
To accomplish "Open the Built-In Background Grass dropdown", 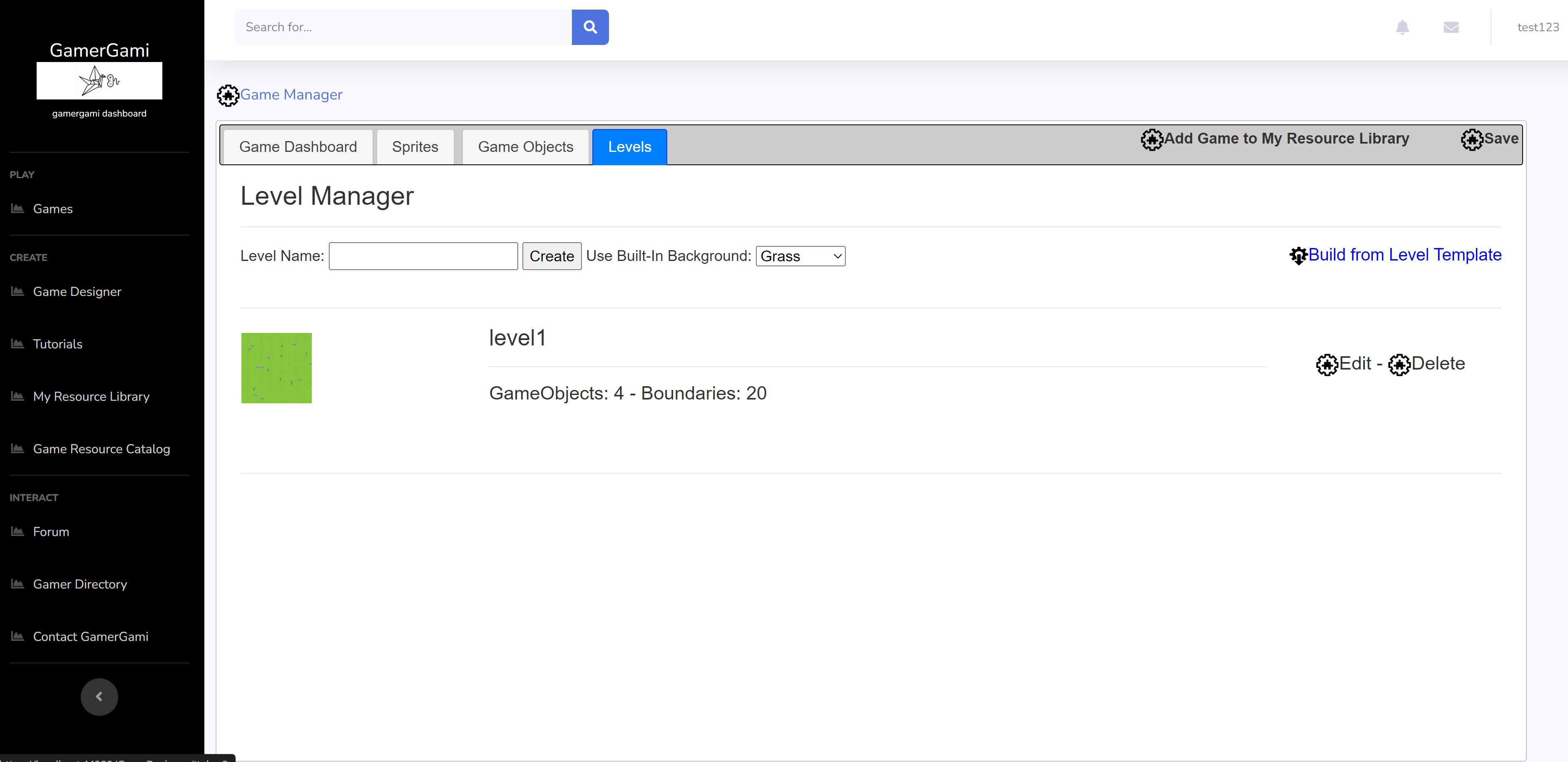I will click(800, 256).
